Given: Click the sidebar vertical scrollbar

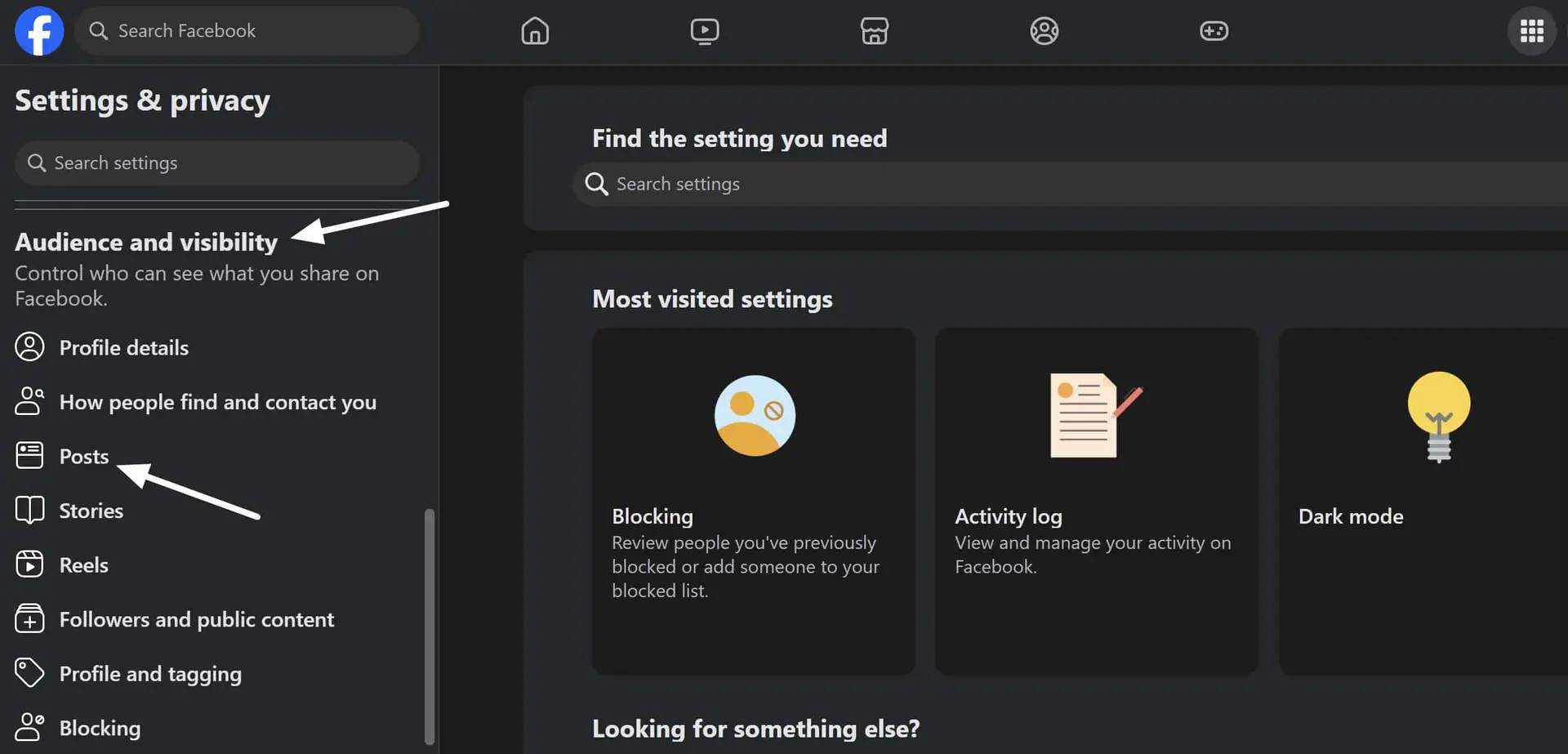Looking at the screenshot, I should point(430,627).
